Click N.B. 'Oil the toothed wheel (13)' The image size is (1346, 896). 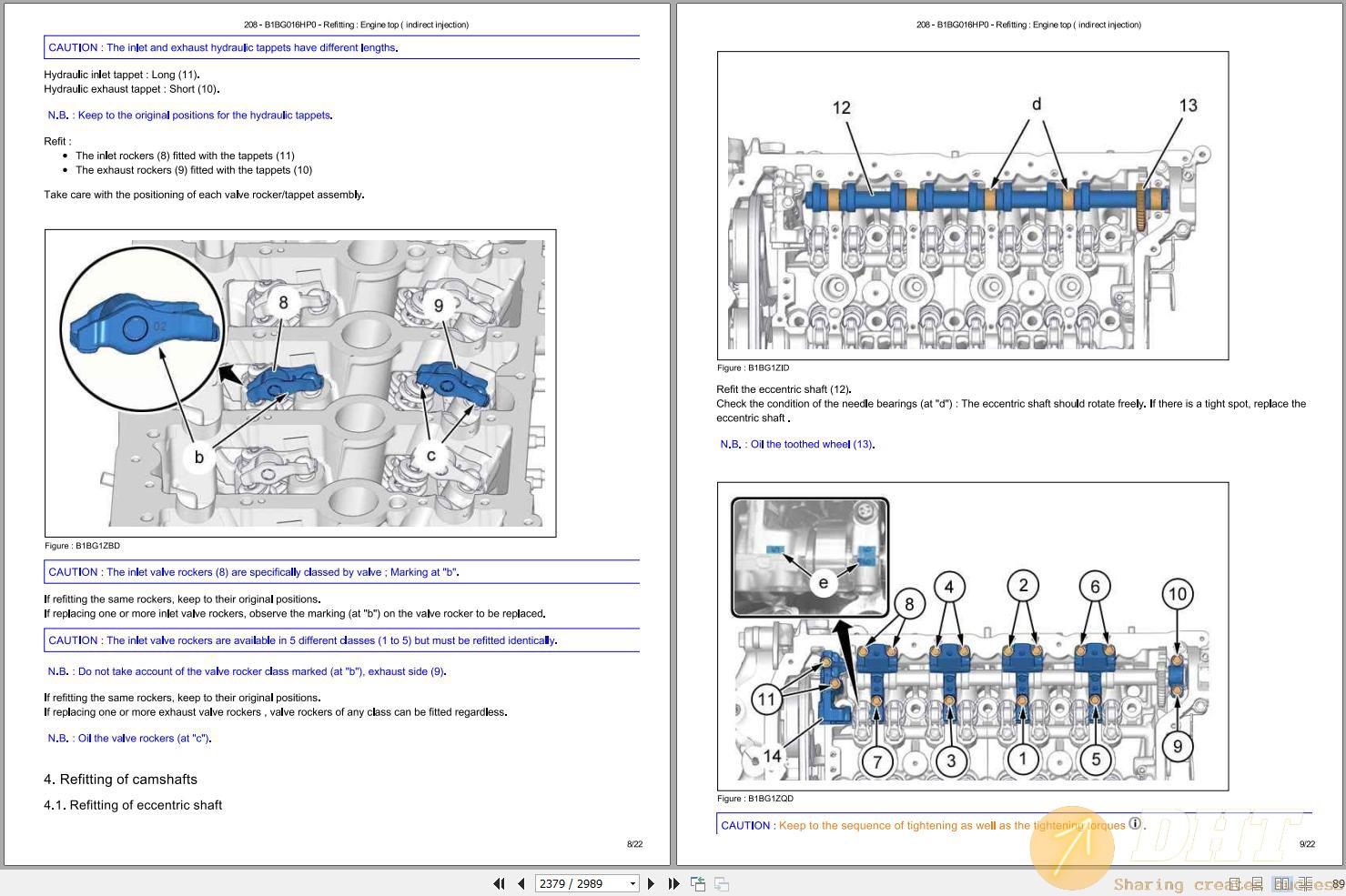pyautogui.click(x=797, y=445)
